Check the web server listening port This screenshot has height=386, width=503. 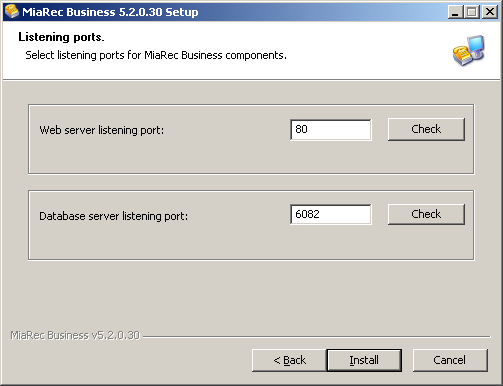pos(426,129)
